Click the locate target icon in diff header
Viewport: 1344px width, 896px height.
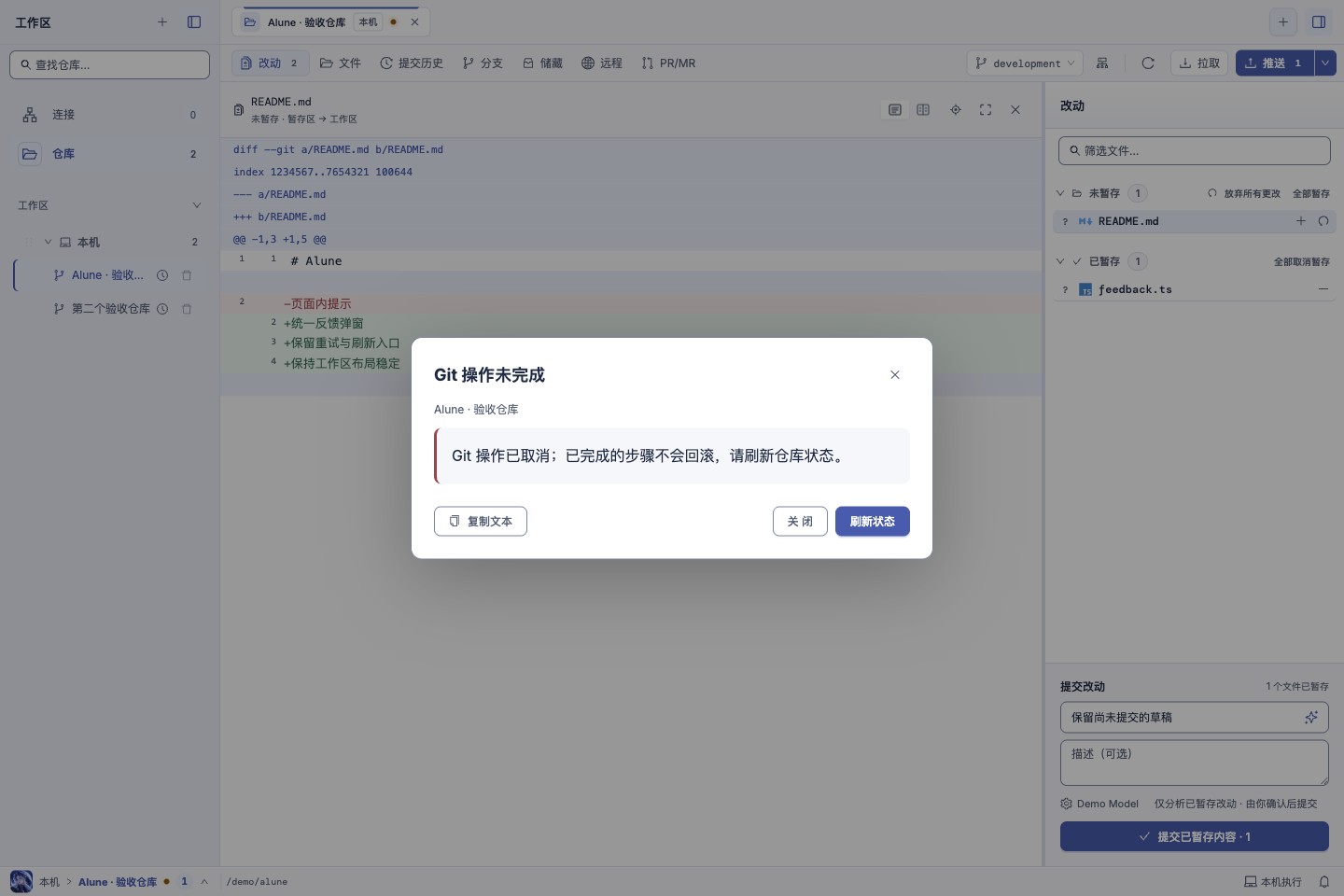pos(956,110)
